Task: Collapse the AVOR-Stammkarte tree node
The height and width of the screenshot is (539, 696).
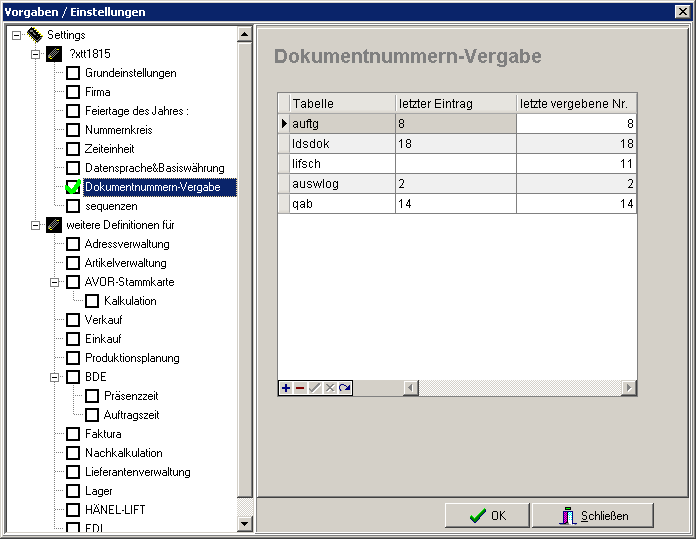Action: point(55,282)
